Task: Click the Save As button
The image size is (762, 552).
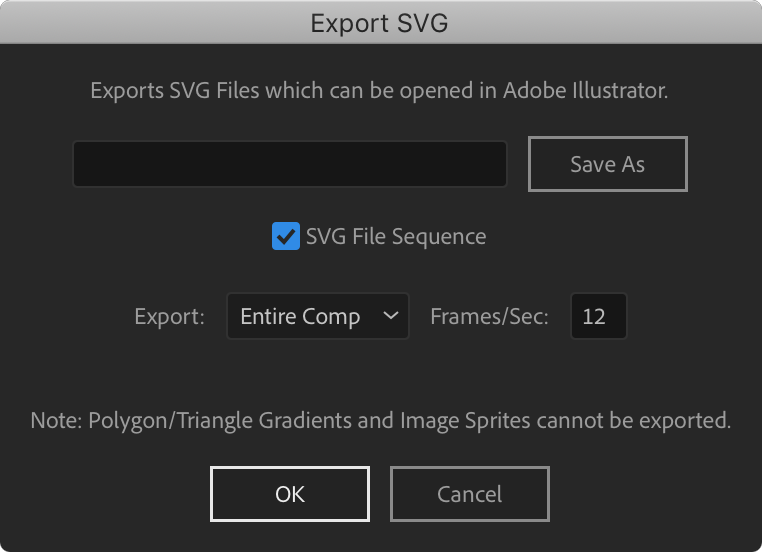Action: pos(607,164)
